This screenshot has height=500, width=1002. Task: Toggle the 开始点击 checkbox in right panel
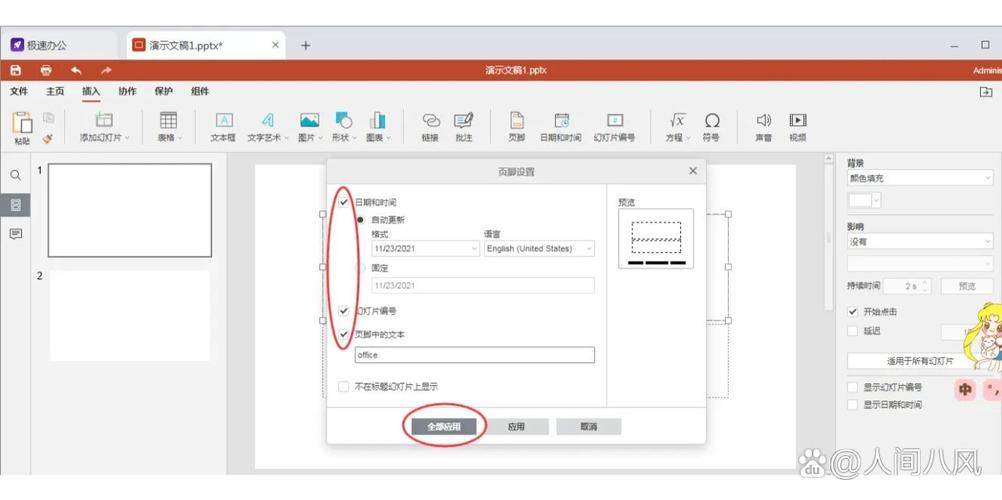tap(852, 311)
